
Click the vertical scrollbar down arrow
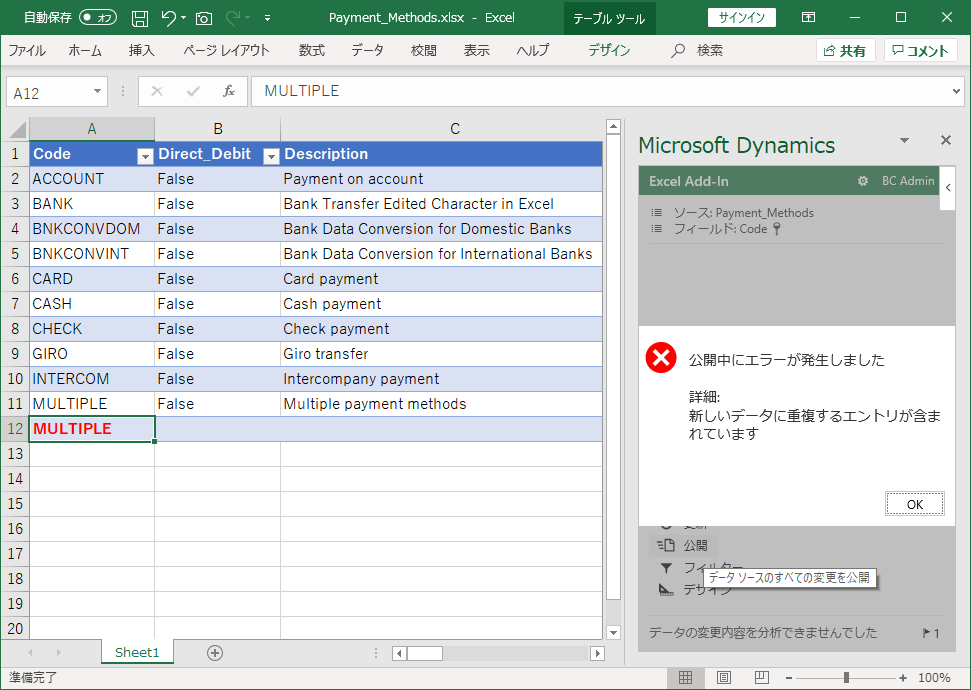(613, 632)
